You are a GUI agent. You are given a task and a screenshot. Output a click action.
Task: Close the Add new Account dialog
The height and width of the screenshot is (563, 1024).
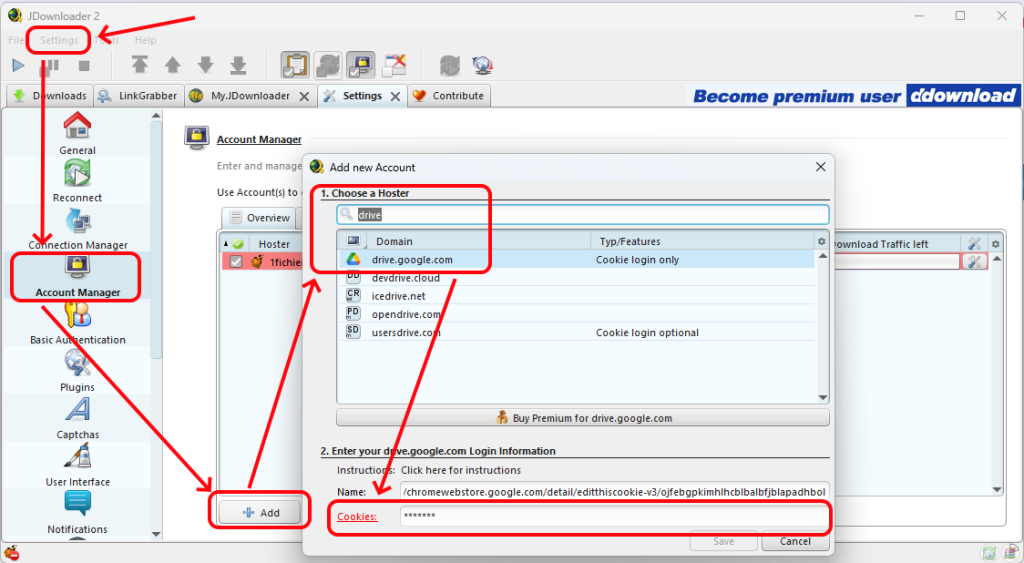pyautogui.click(x=820, y=167)
